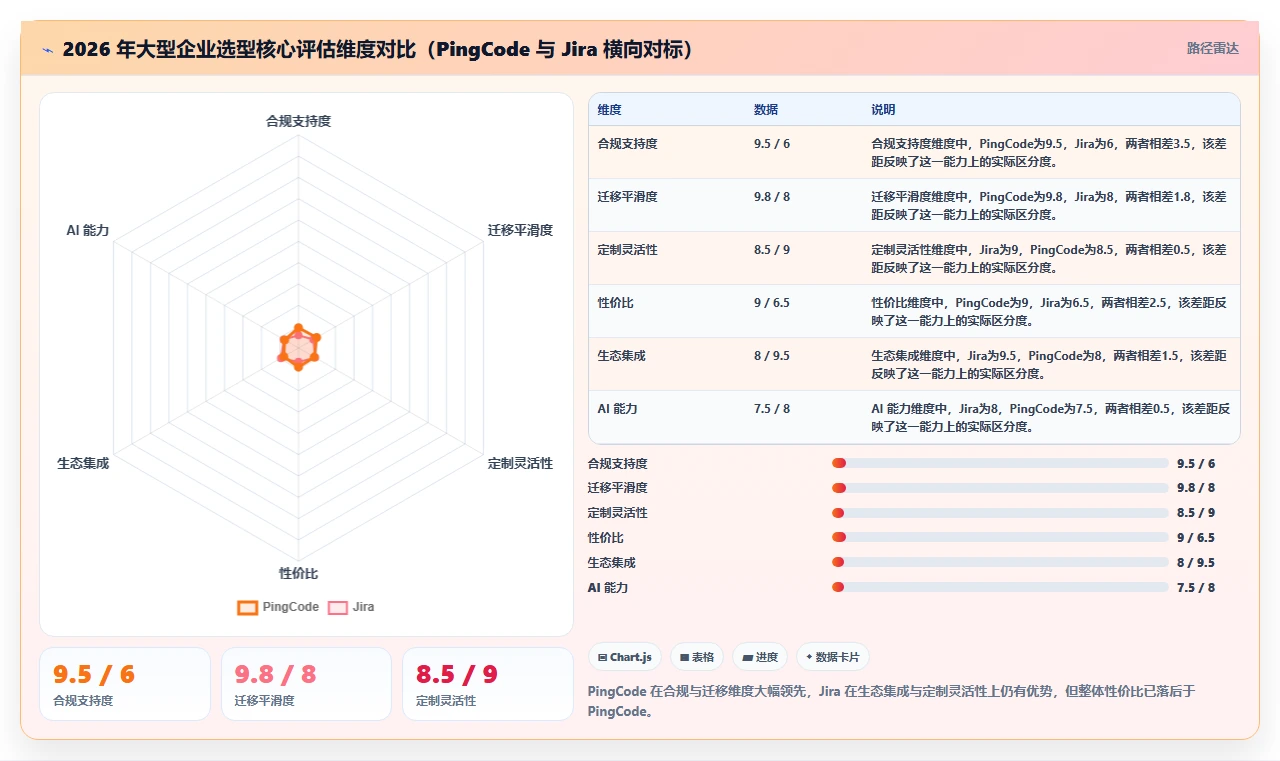This screenshot has width=1280, height=761.
Task: Click the 表格 tag chip
Action: [x=697, y=657]
